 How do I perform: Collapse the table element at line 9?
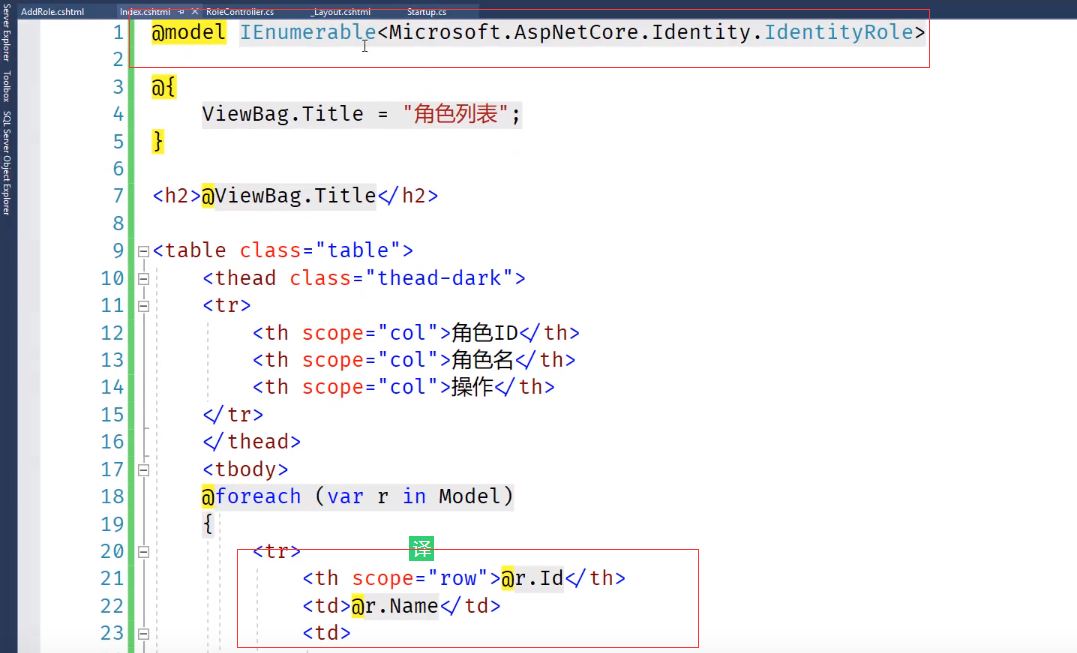tap(144, 251)
